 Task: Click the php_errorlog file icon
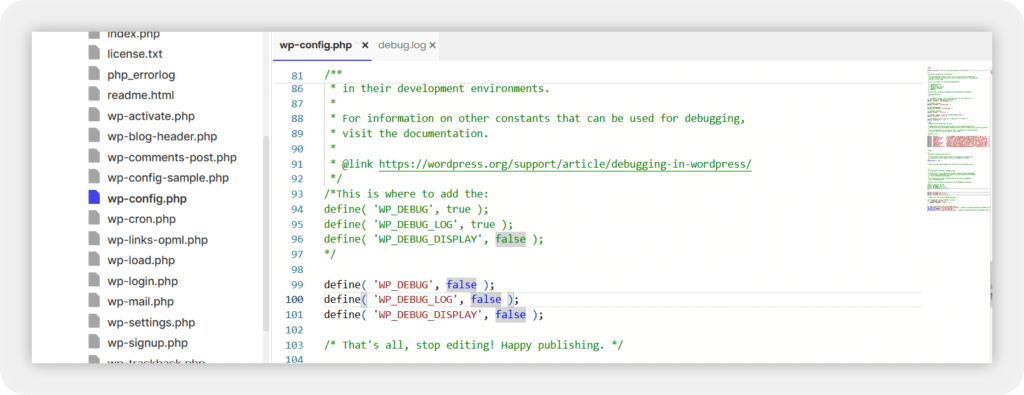click(x=94, y=74)
